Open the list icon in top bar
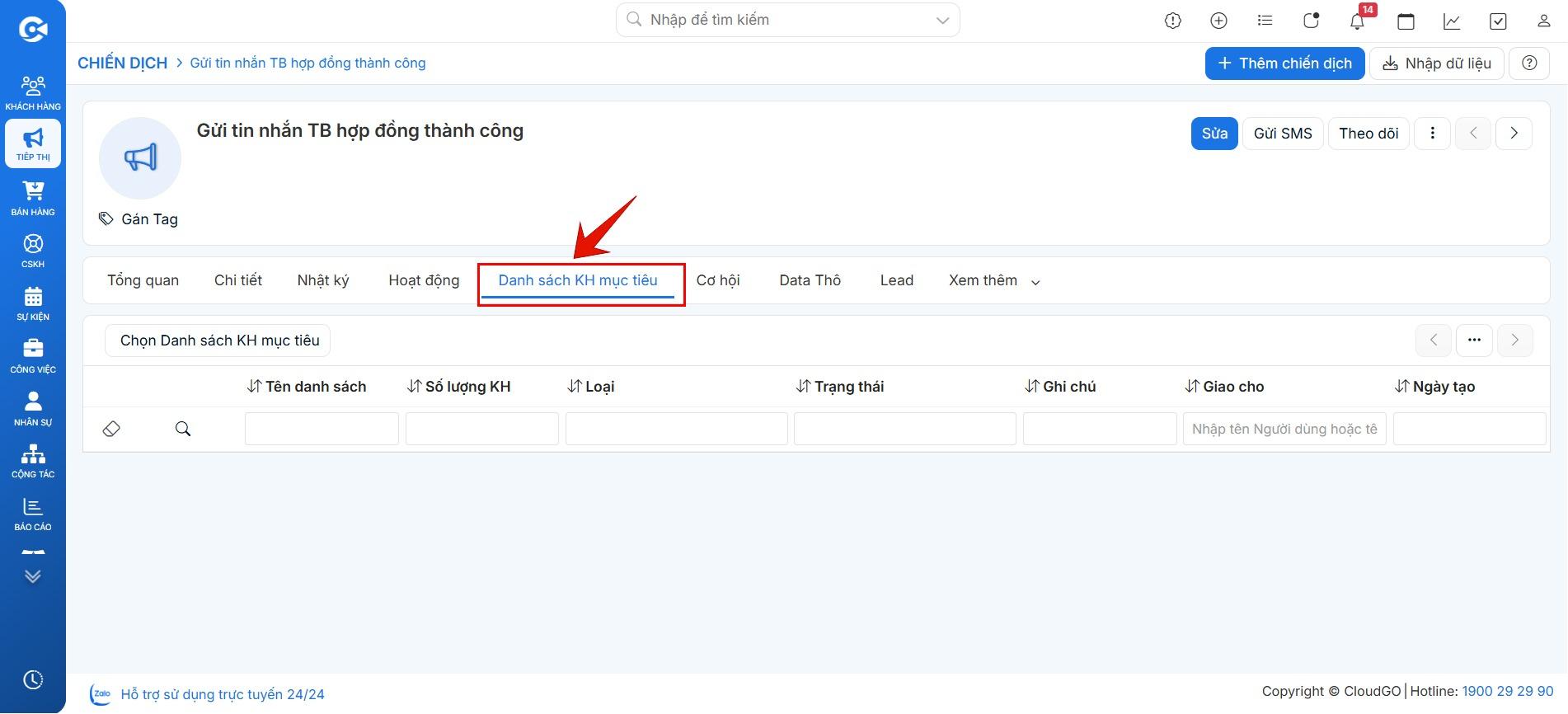Image resolution: width=1568 pixels, height=714 pixels. [x=1265, y=21]
